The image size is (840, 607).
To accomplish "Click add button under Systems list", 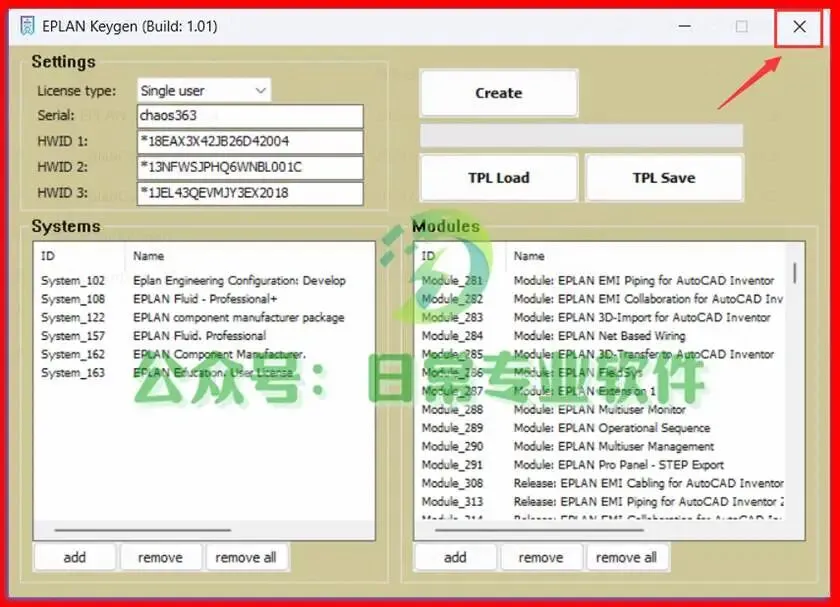I will click(74, 557).
